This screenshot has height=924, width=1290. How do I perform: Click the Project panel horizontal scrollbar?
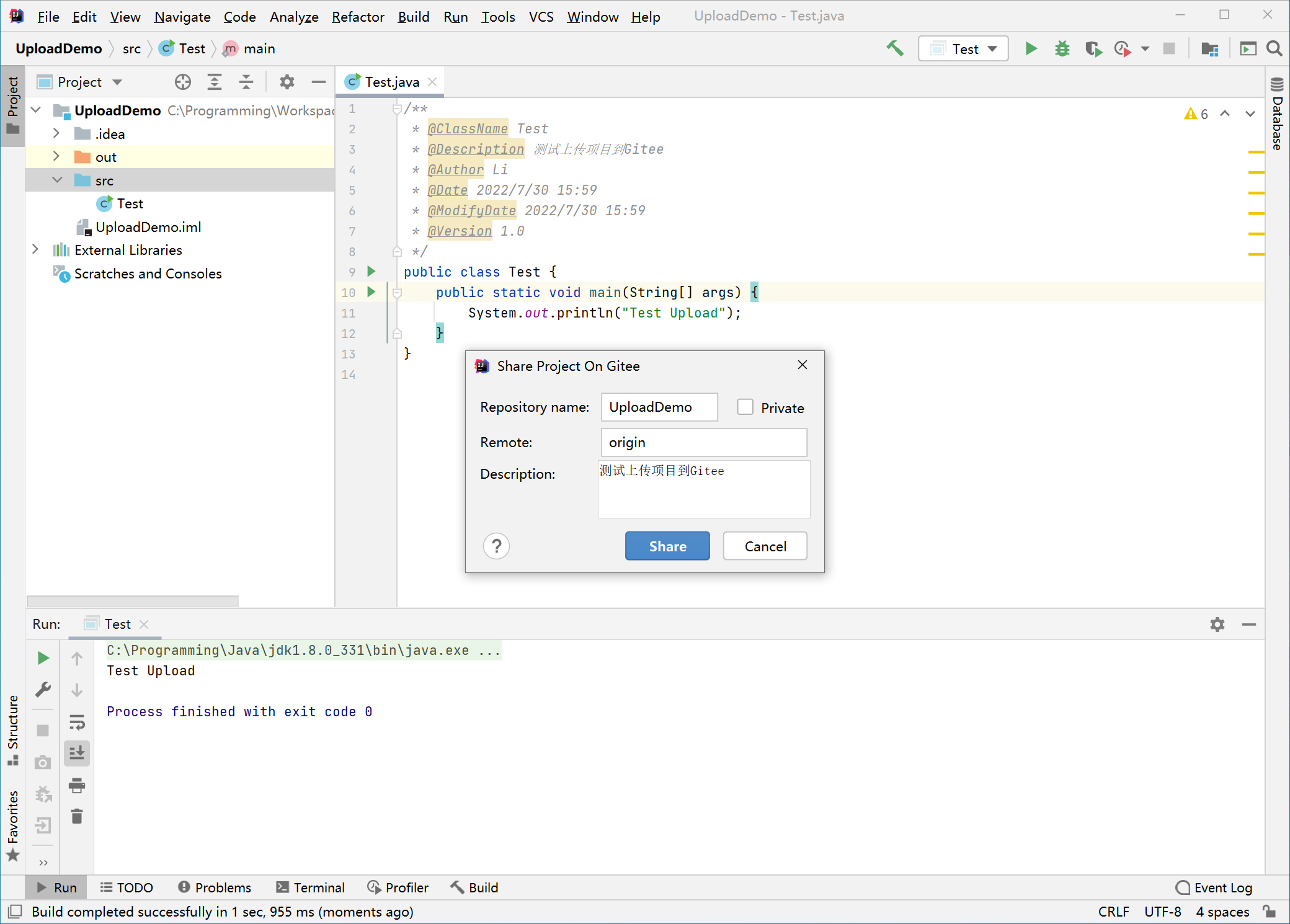tap(133, 601)
